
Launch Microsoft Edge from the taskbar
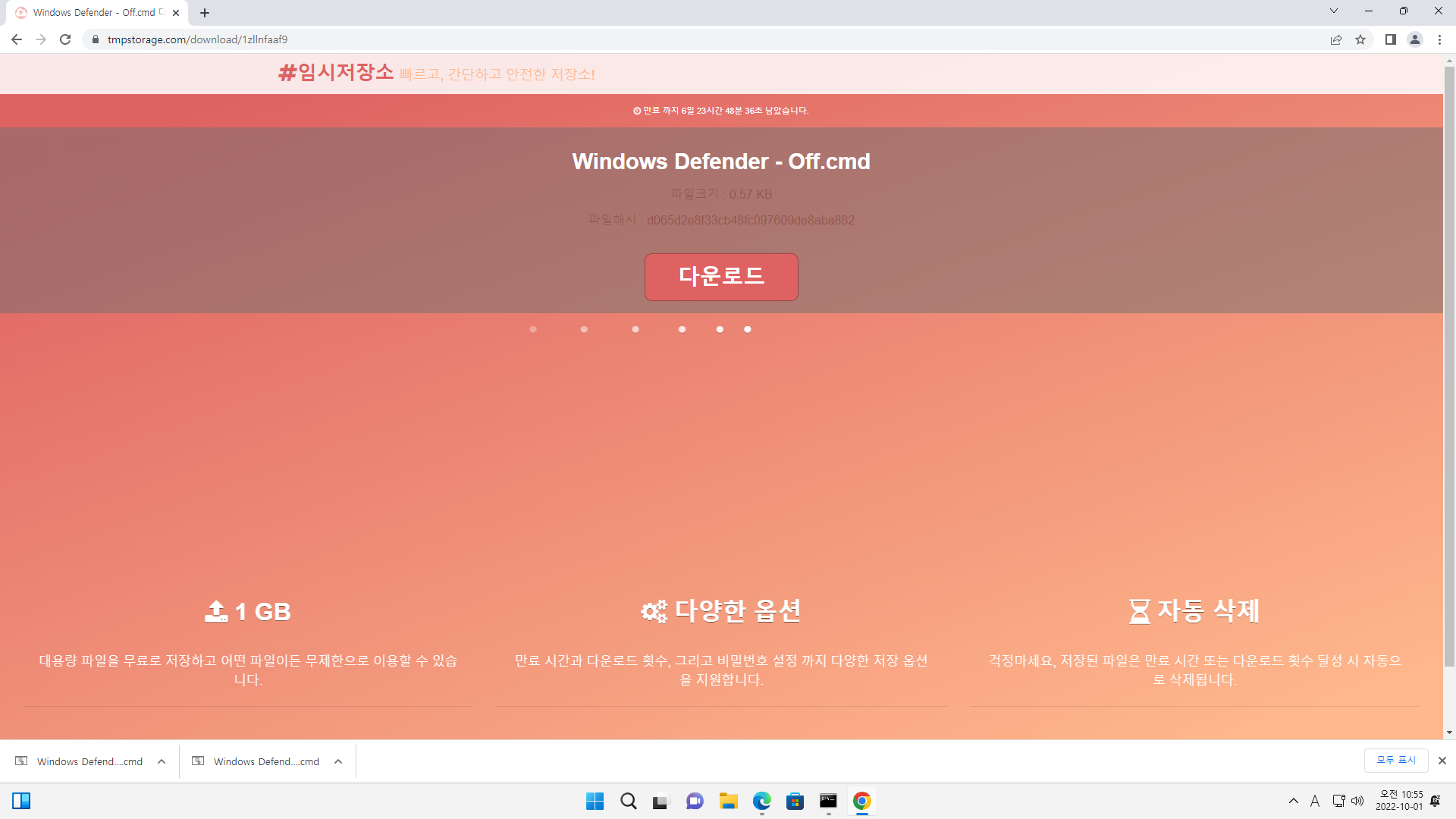(762, 801)
